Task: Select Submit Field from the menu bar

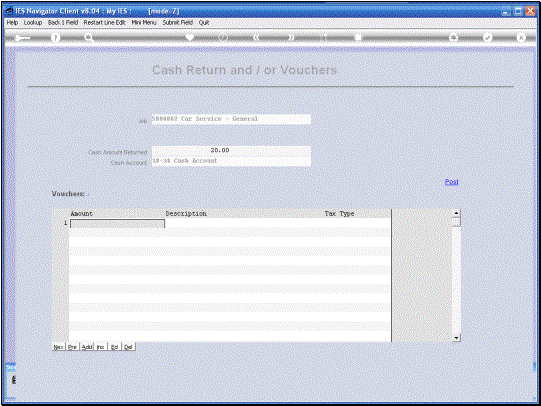Action: pos(178,22)
